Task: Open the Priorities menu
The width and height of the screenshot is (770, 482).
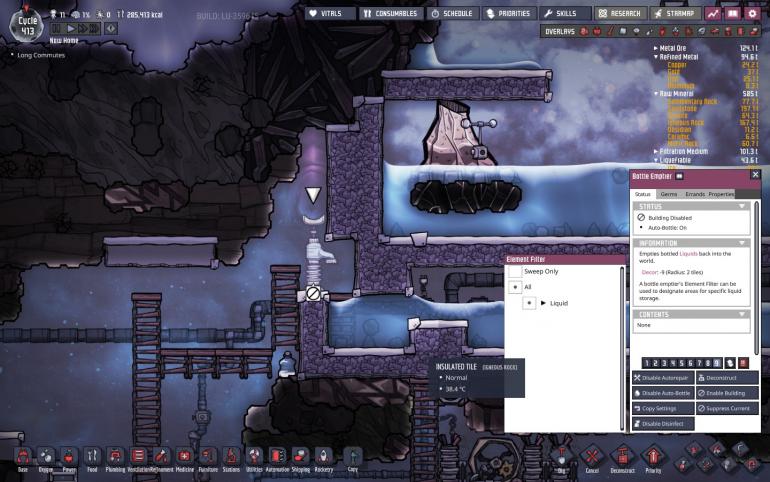Action: [x=508, y=14]
